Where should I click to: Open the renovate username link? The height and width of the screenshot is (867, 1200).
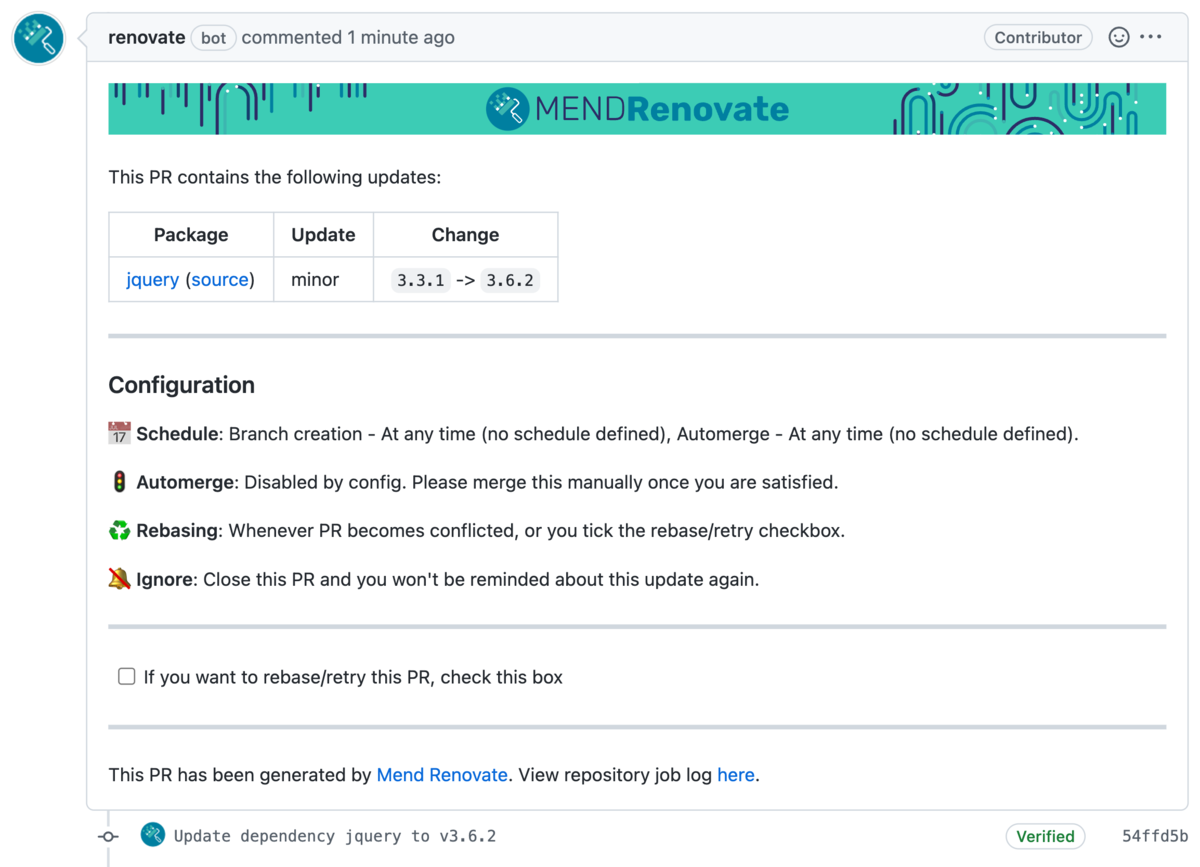coord(146,37)
